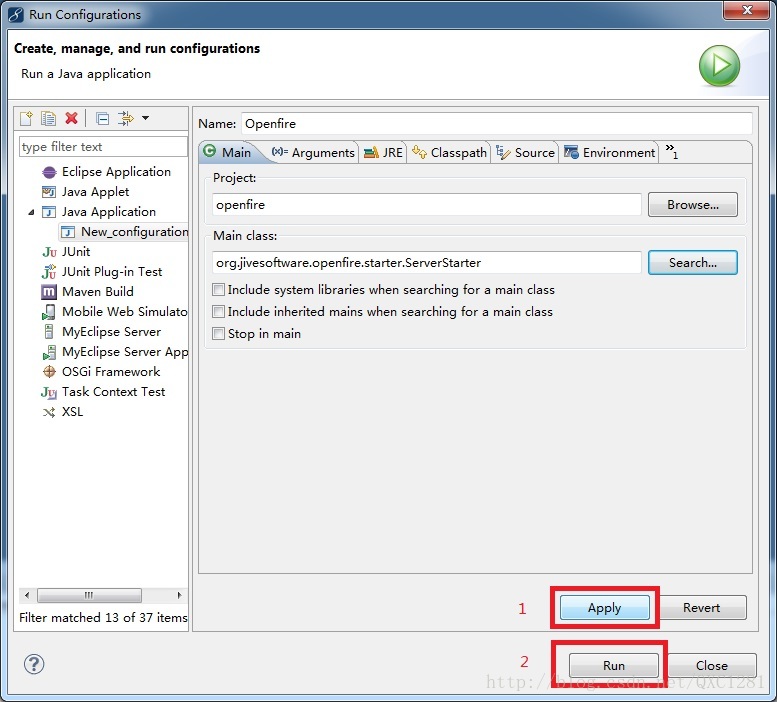The image size is (777, 702).
Task: Collapse the Java Application tree node
Action: click(31, 213)
